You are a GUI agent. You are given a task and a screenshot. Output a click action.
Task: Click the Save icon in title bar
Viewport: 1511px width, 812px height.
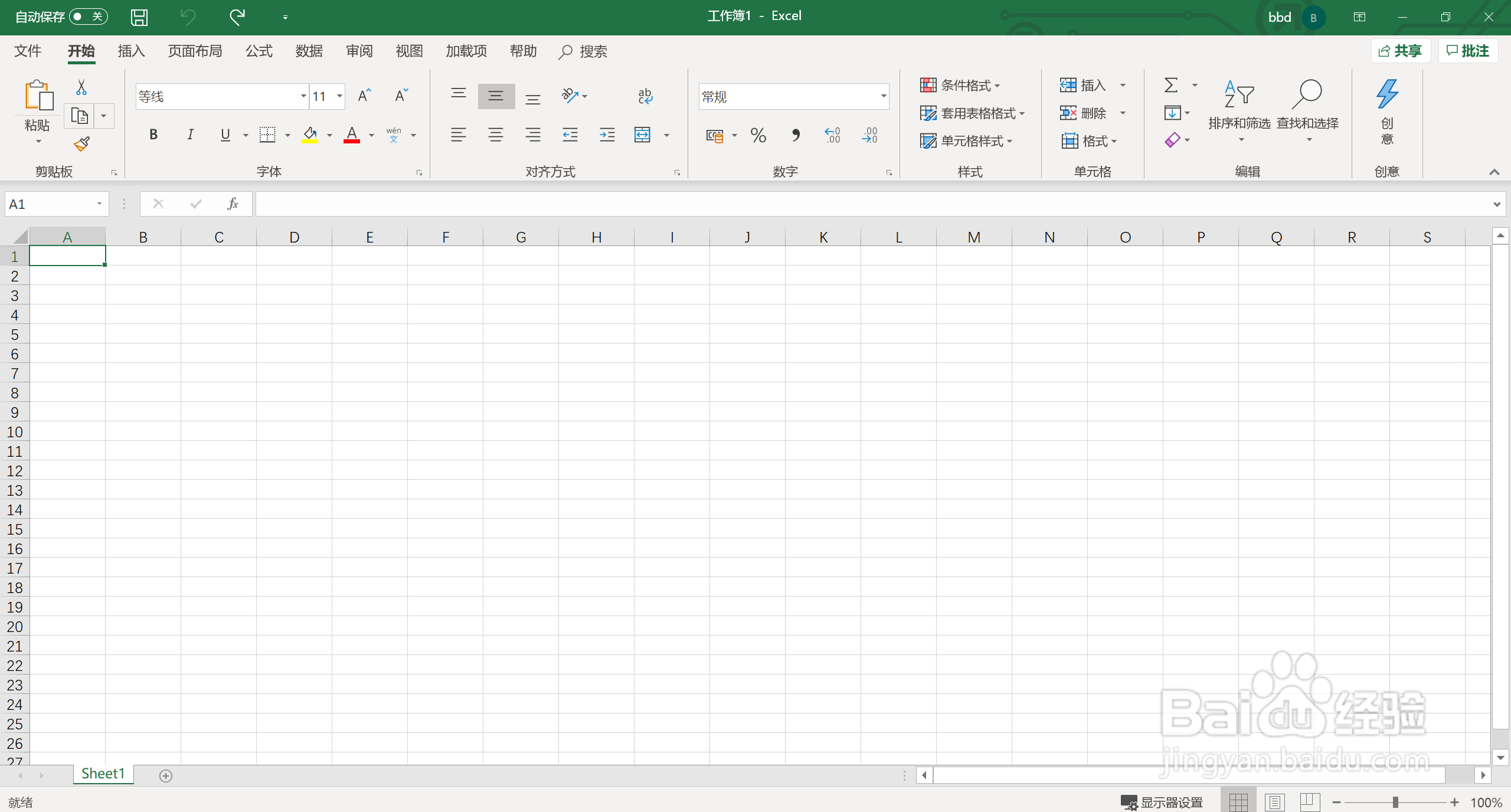pyautogui.click(x=139, y=17)
